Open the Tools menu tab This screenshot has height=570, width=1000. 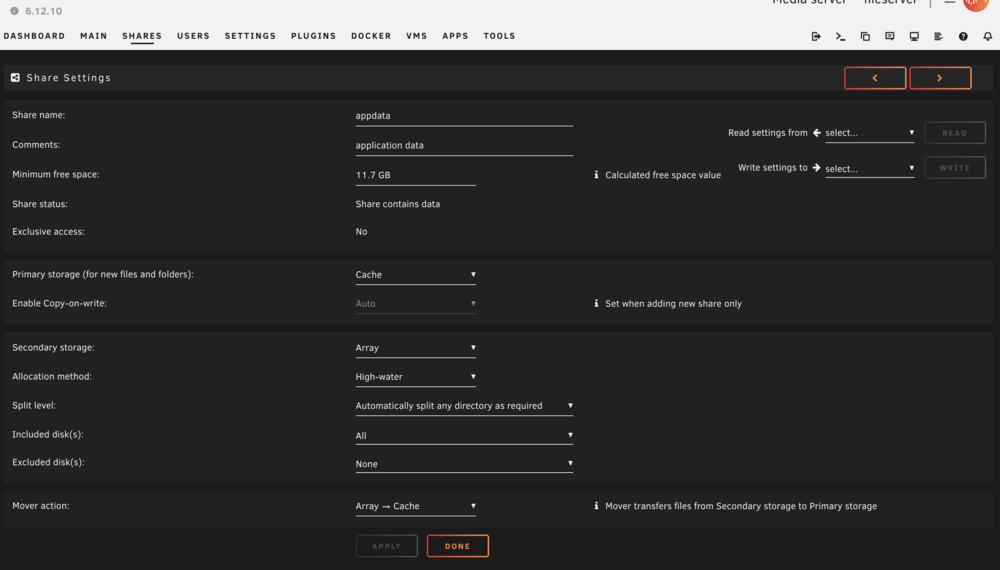coord(499,36)
